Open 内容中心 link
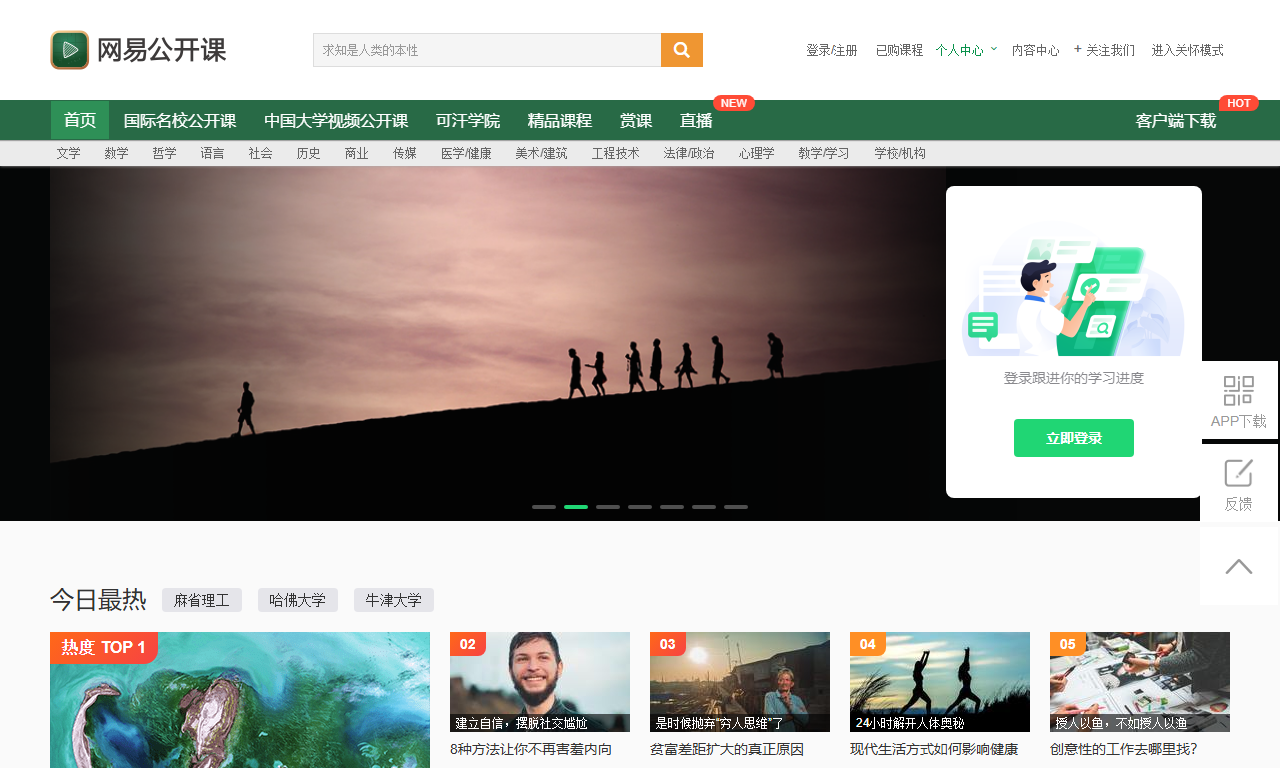Viewport: 1280px width, 768px height. point(1036,50)
